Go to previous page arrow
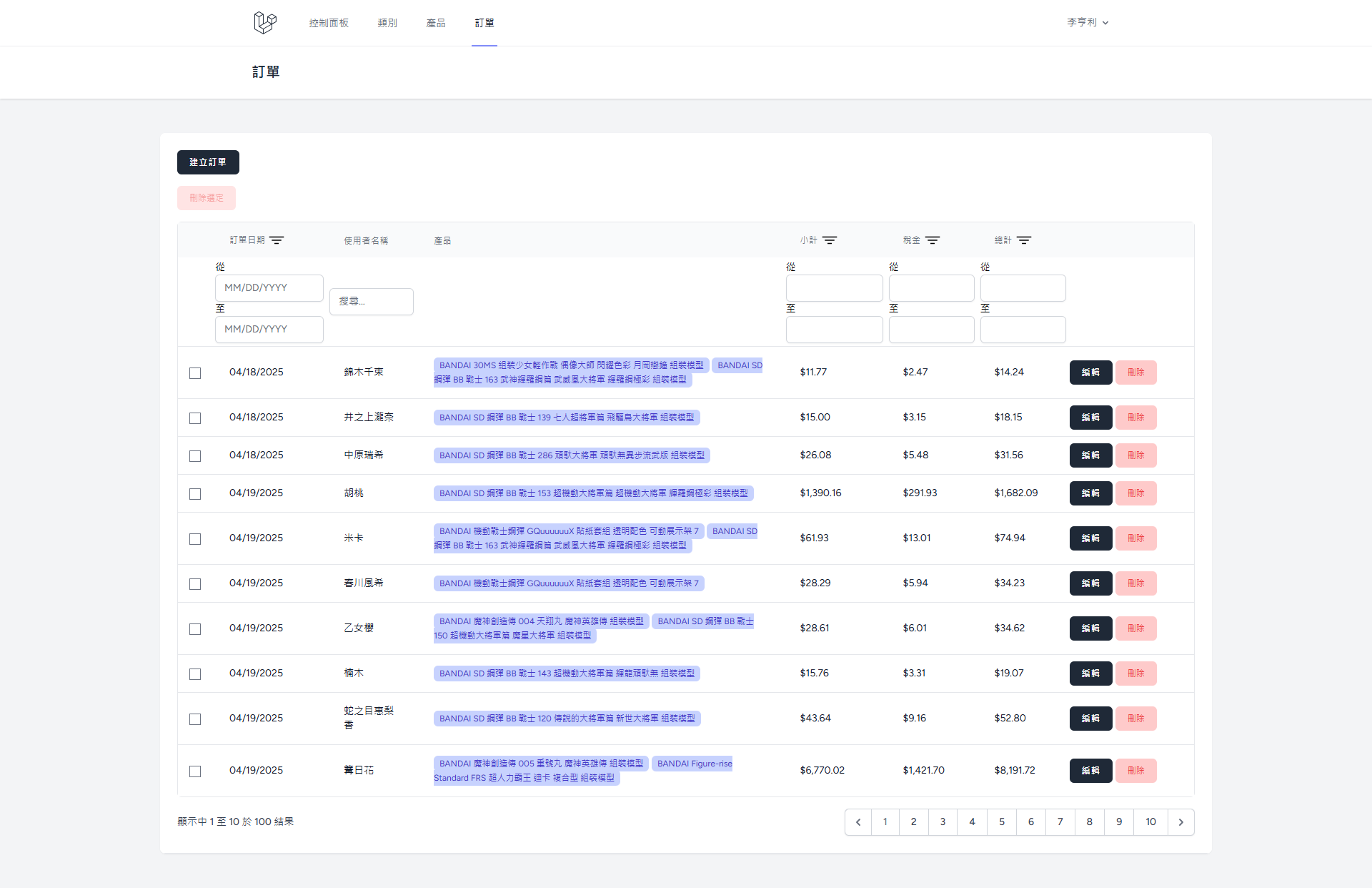1372x888 pixels. pyautogui.click(x=858, y=822)
